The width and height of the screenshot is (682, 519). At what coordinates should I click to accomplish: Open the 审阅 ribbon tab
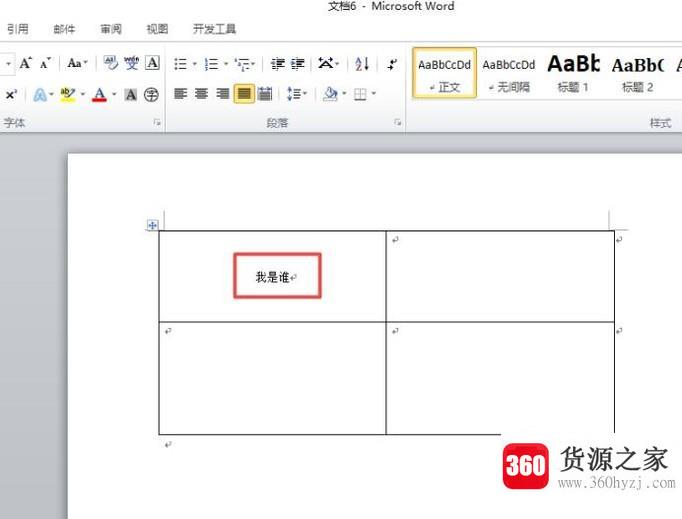tap(111, 29)
